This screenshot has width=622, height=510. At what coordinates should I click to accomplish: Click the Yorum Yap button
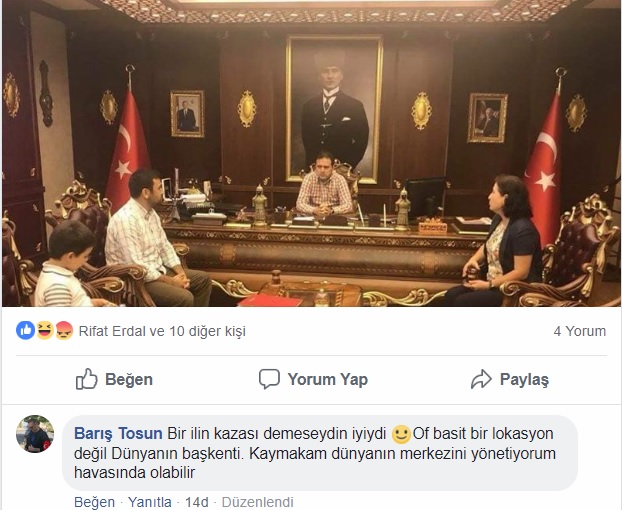point(313,379)
